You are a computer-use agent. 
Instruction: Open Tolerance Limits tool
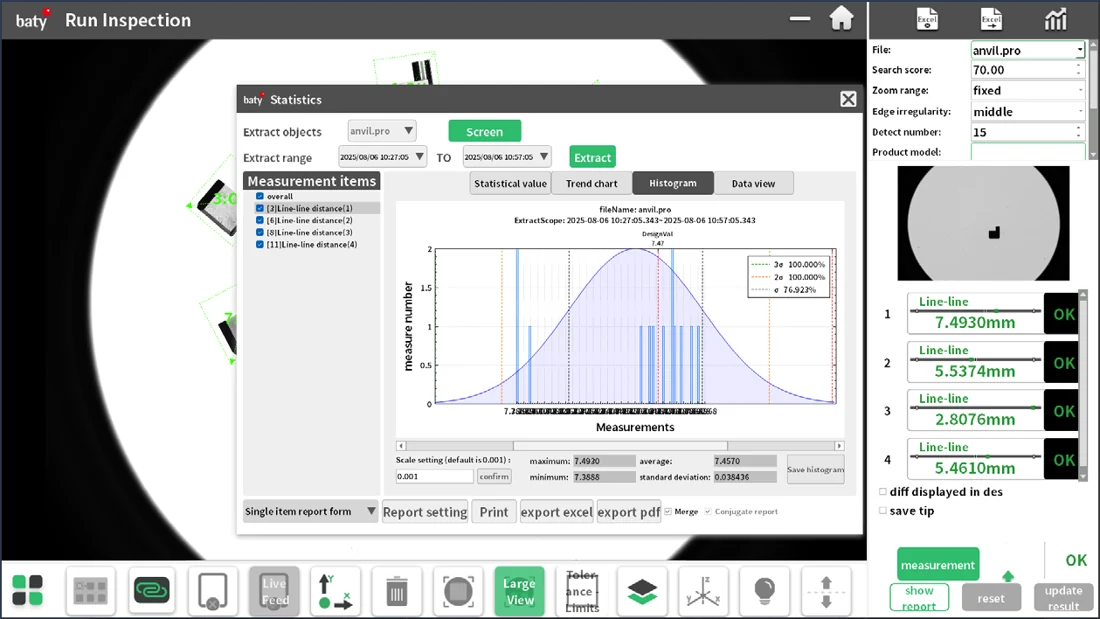[581, 591]
